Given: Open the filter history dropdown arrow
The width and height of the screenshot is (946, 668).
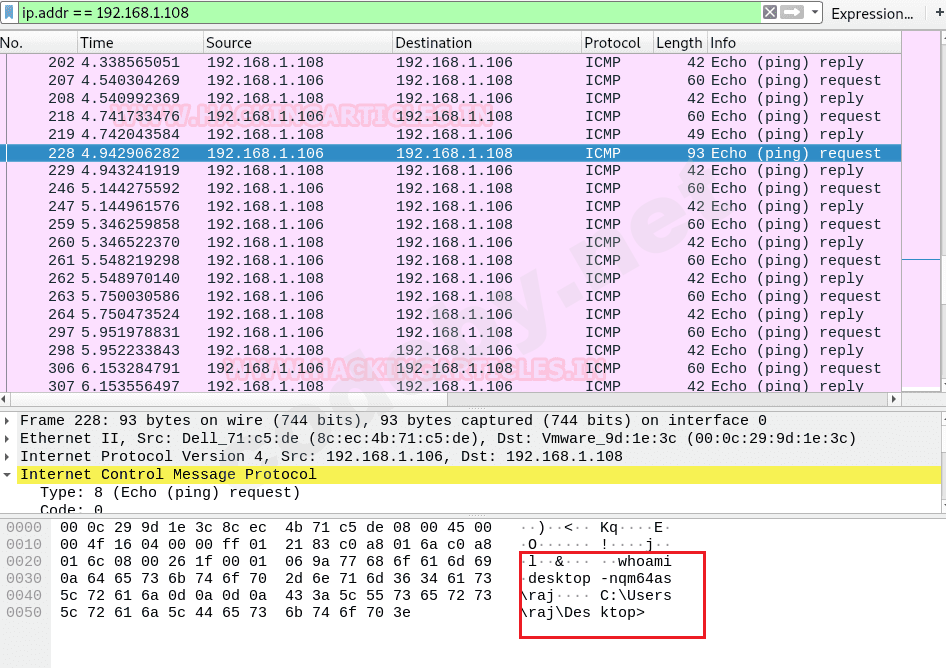Looking at the screenshot, I should pyautogui.click(x=814, y=12).
